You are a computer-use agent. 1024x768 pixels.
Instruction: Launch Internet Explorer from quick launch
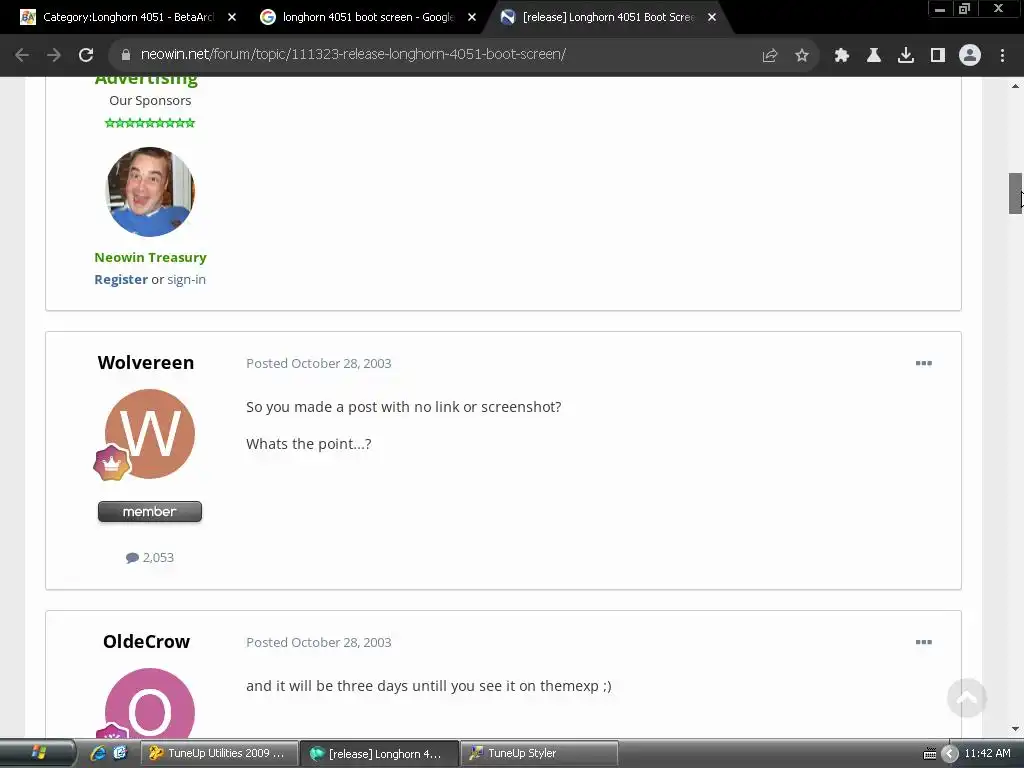(x=98, y=754)
